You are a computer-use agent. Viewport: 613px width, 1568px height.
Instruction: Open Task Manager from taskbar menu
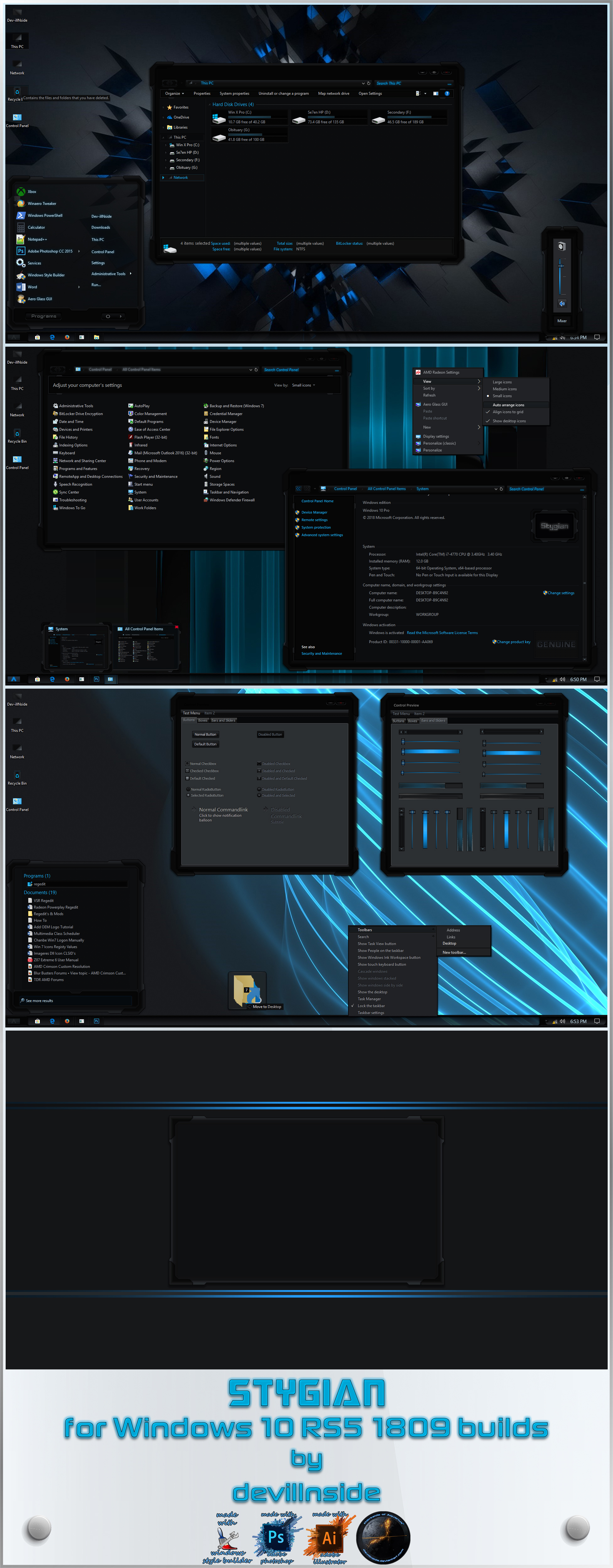click(x=393, y=999)
